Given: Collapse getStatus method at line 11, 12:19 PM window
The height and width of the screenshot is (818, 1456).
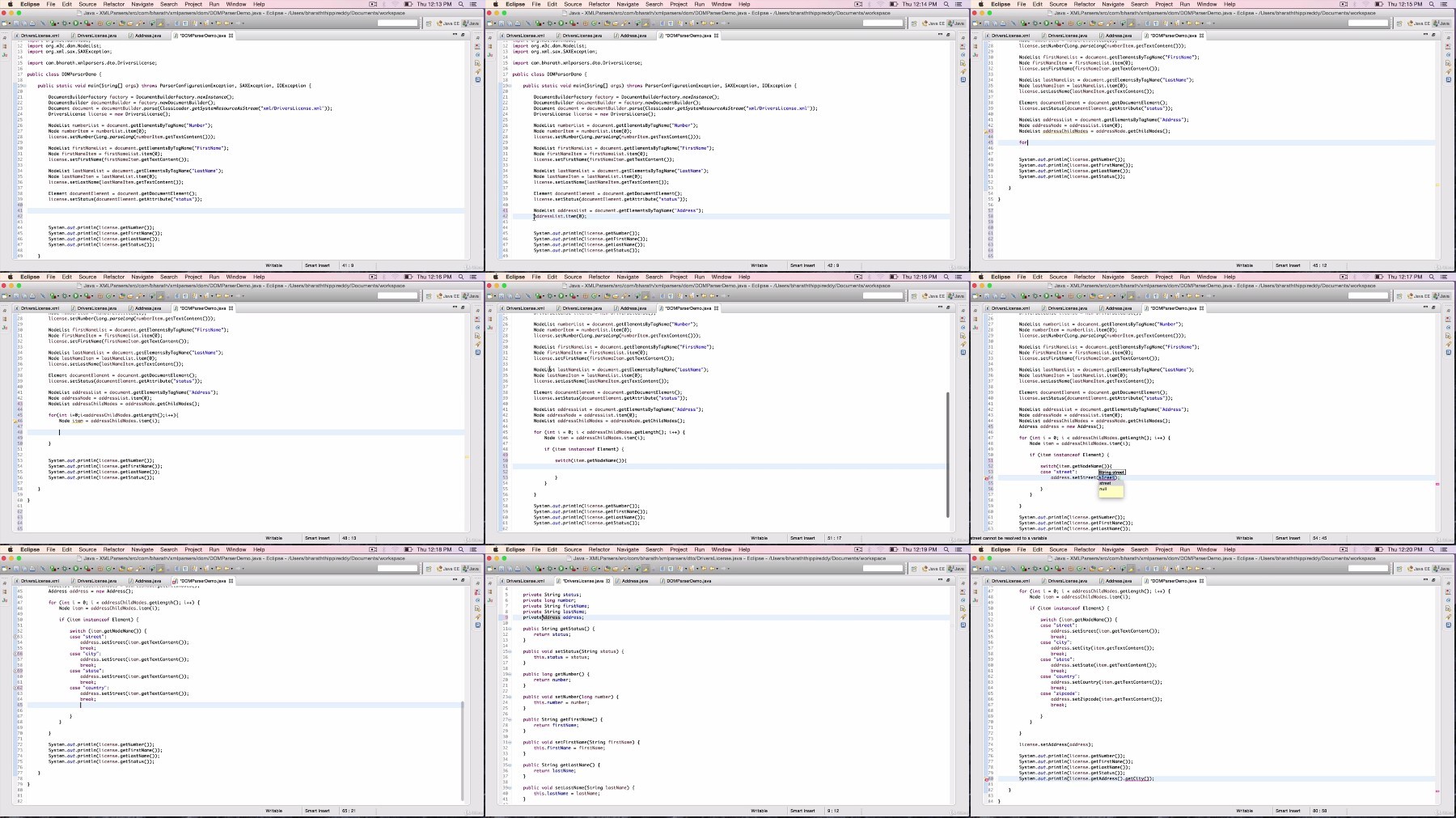Looking at the screenshot, I should pos(510,629).
